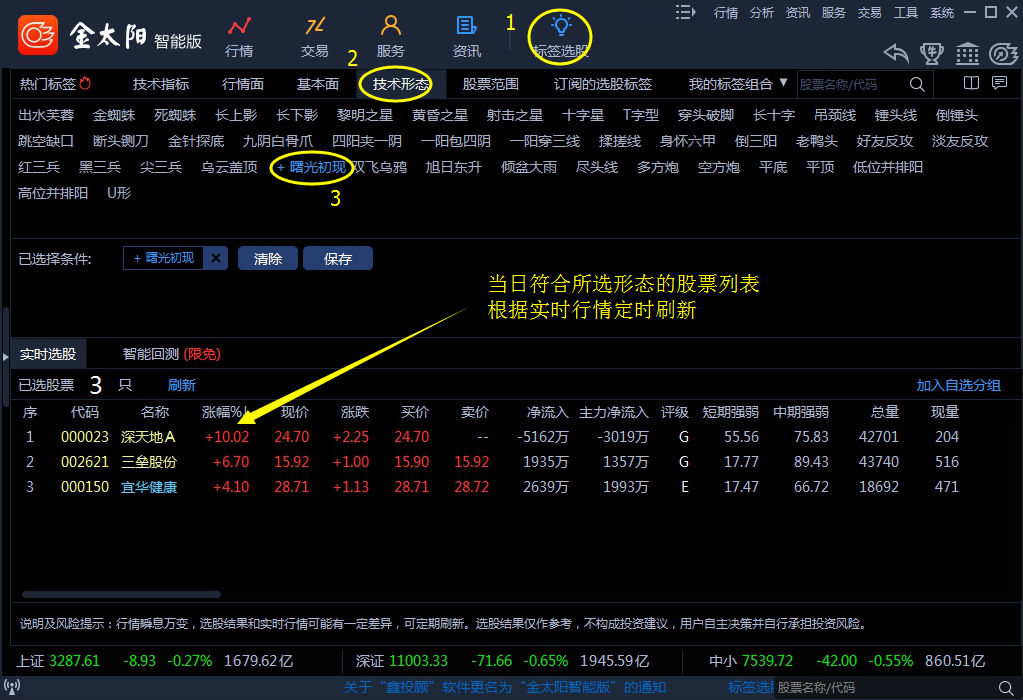Screen dimensions: 1023x700
Task: Toggle the 曙光初现 pattern tag
Action: tap(312, 167)
